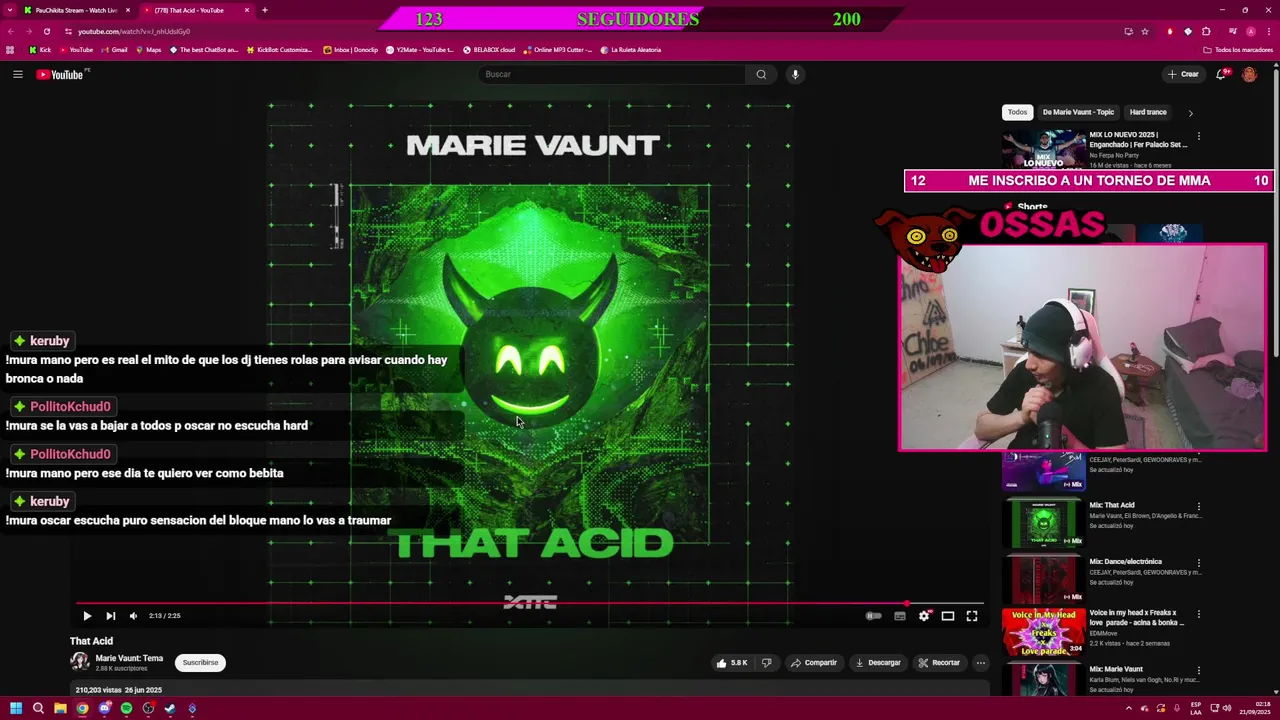The width and height of the screenshot is (1280, 720).
Task: Open options for MIX LO NUEVO 2025 video
Action: pos(1199,136)
